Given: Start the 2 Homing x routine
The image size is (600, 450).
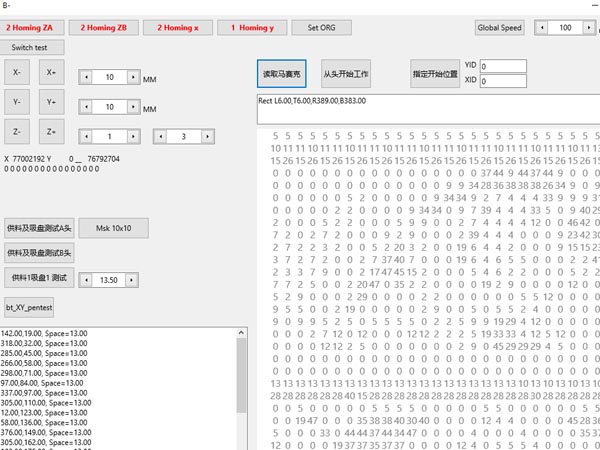Looking at the screenshot, I should [178, 28].
